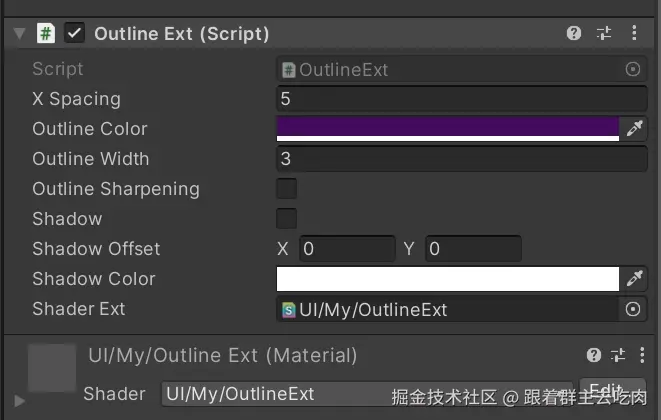Viewport: 661px width, 420px height.
Task: Pick Outline Color with eyedropper
Action: pos(634,129)
